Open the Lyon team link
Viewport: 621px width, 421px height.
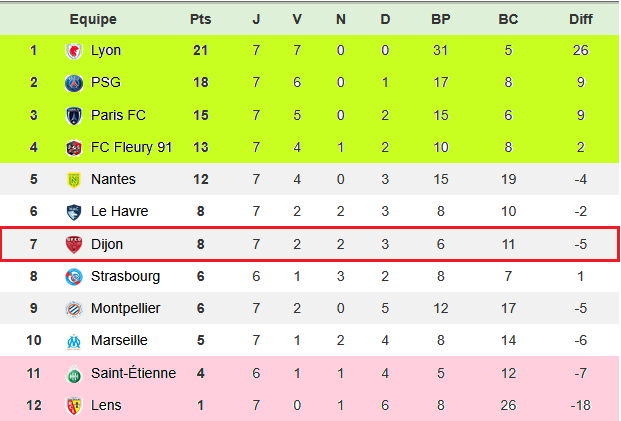106,51
